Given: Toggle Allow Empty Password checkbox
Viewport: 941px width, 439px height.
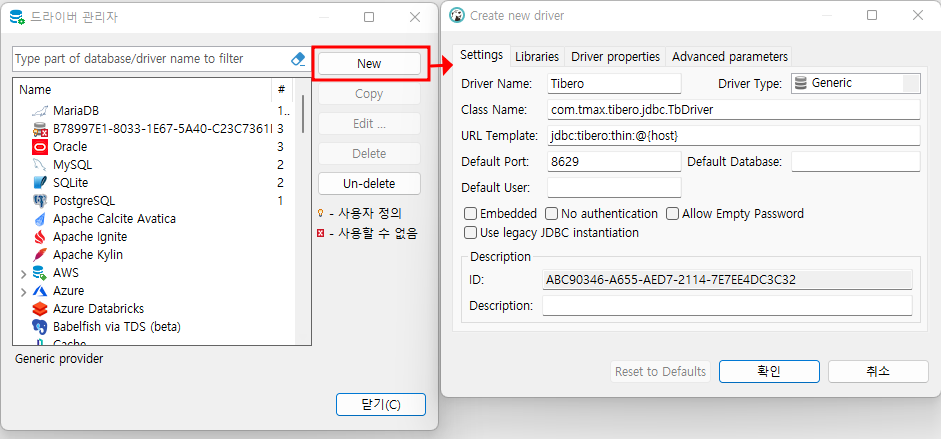Looking at the screenshot, I should (673, 214).
